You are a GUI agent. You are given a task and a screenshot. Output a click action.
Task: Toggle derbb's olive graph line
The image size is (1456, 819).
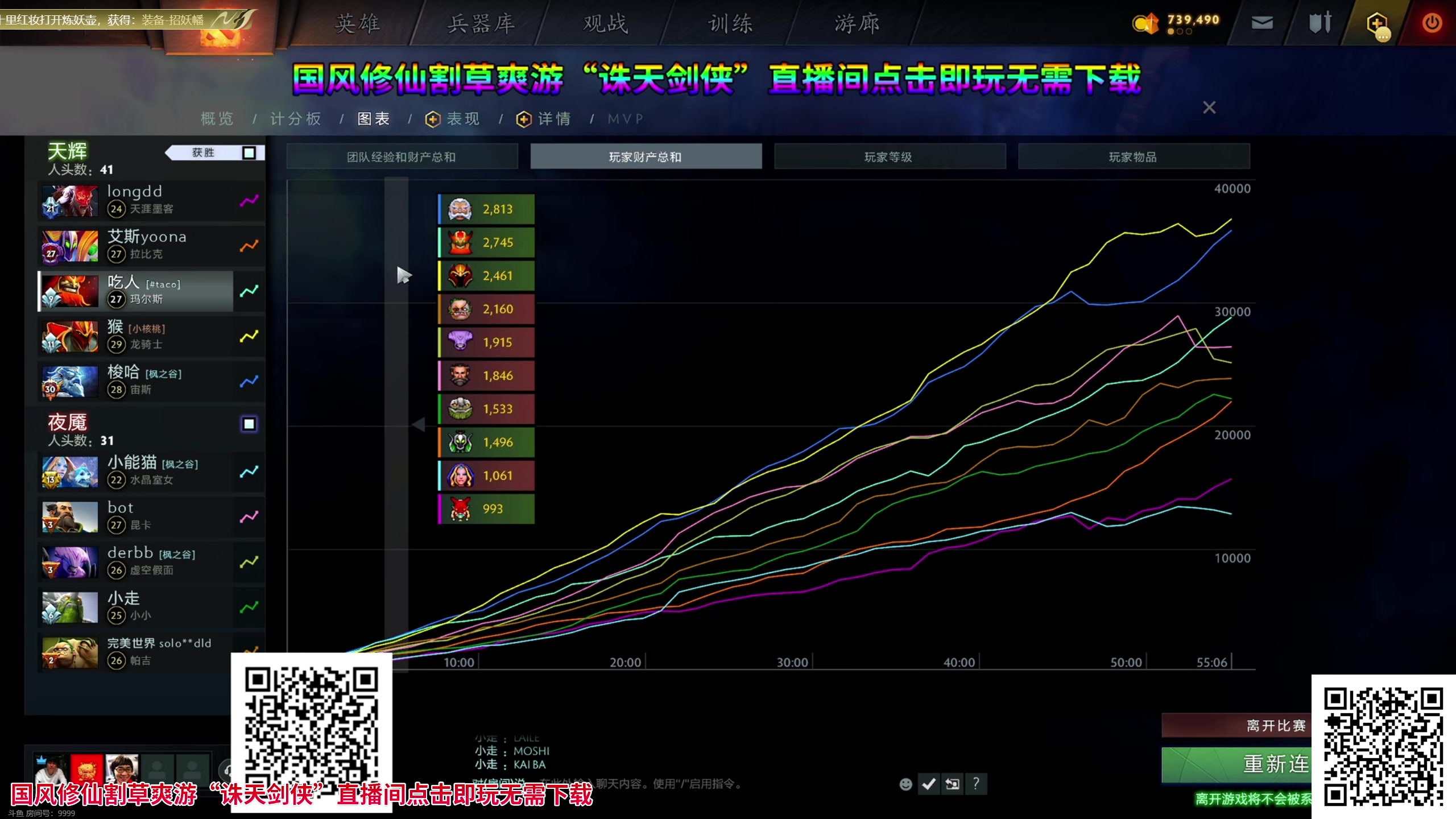point(249,562)
